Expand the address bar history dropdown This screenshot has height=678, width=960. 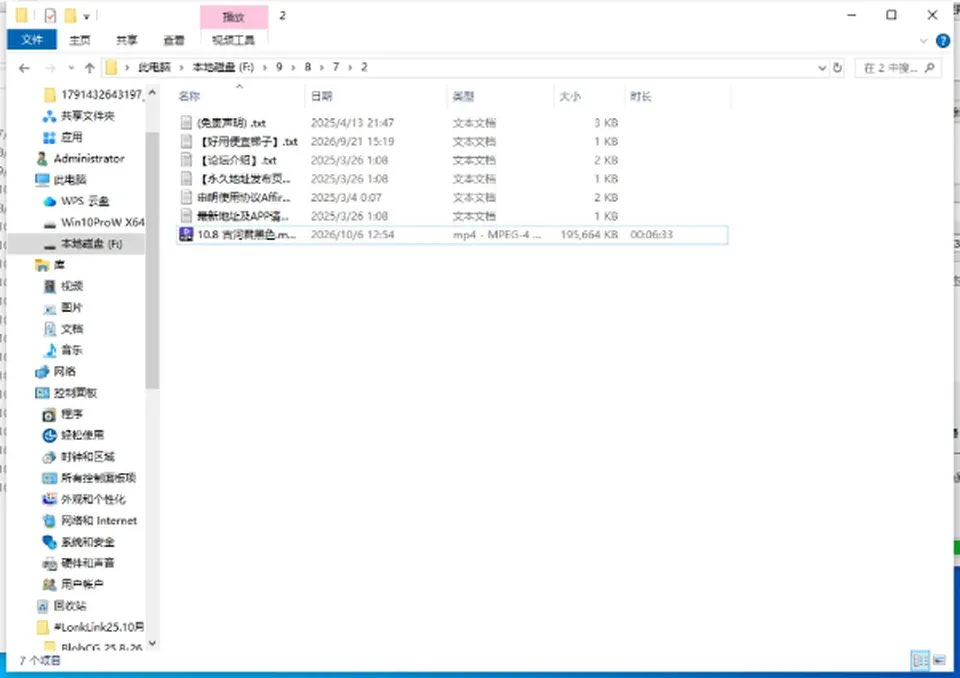pos(822,68)
